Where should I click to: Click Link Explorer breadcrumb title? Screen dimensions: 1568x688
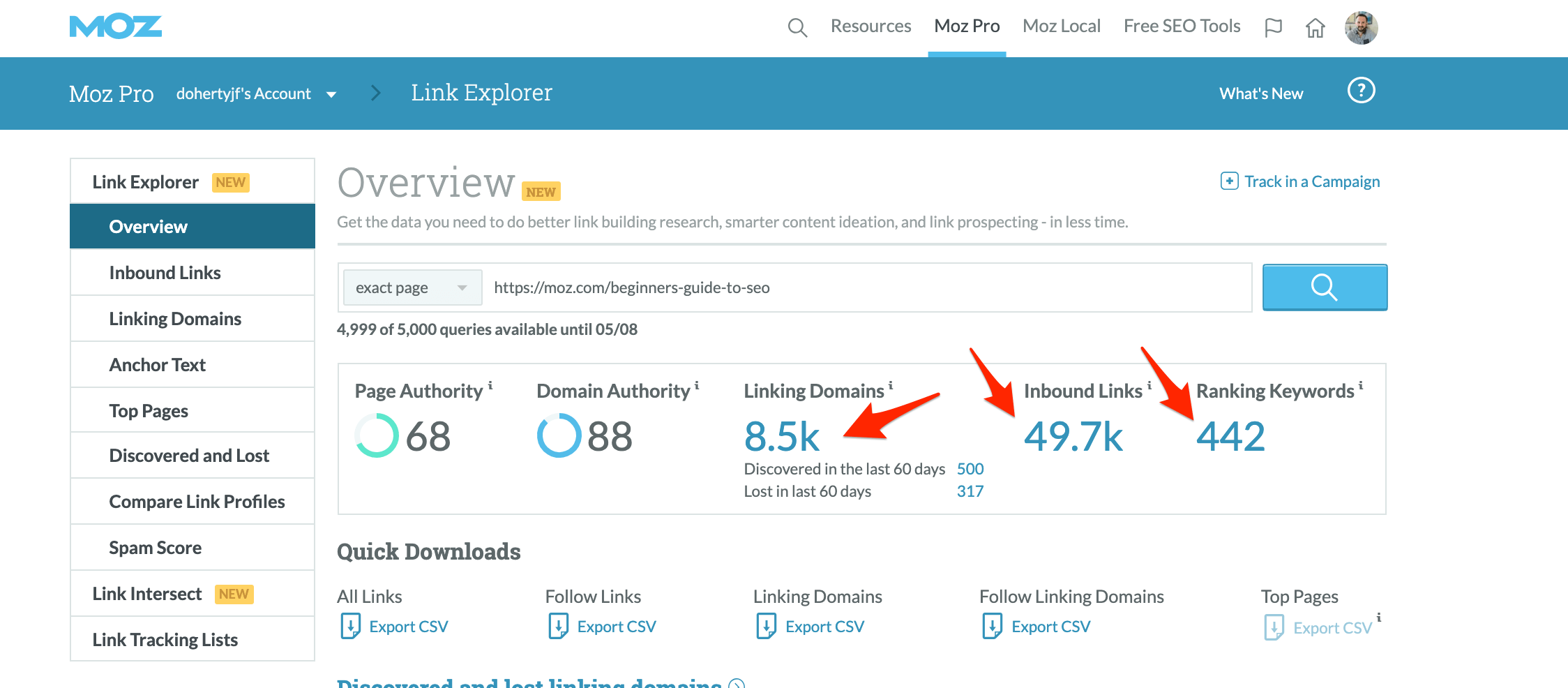pyautogui.click(x=481, y=93)
